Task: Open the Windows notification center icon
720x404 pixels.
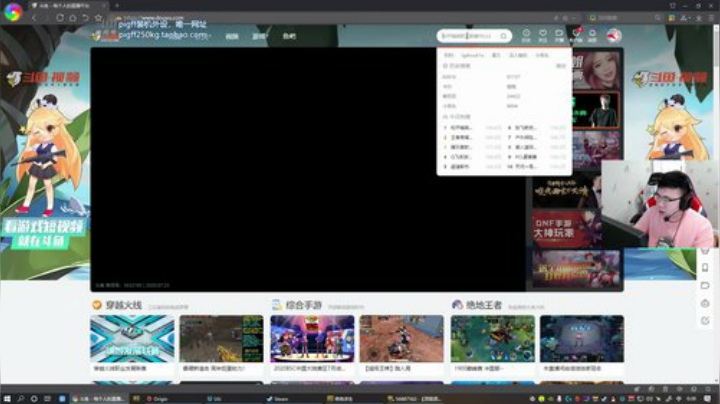Action: [708, 398]
